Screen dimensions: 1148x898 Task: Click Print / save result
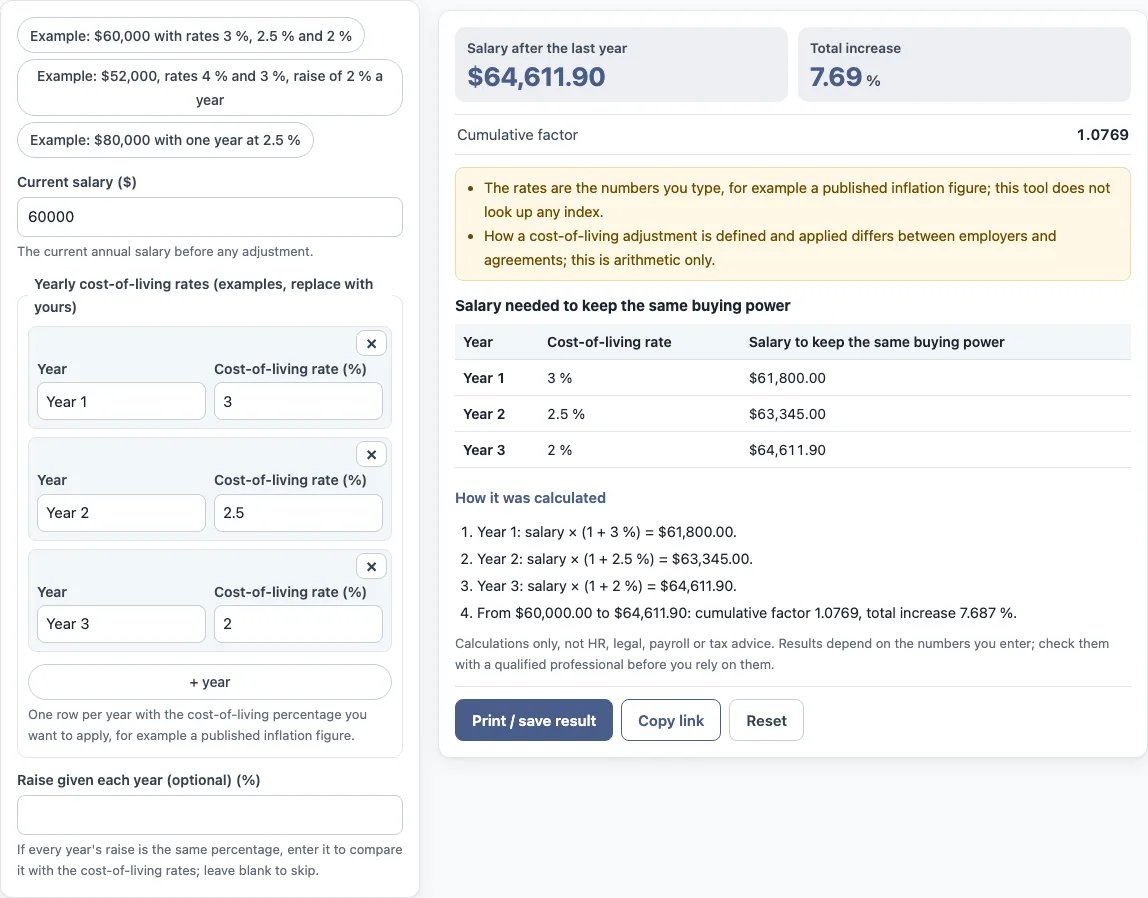click(534, 720)
